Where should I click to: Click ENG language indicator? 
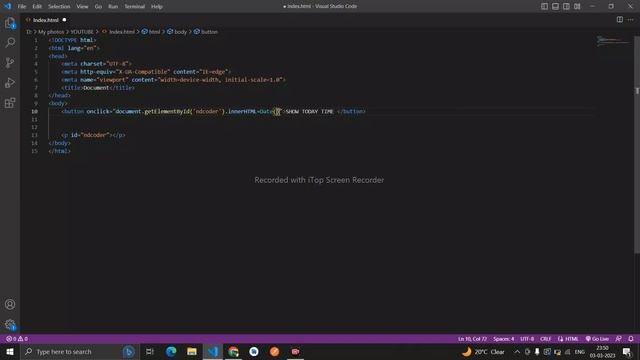[x=580, y=351]
